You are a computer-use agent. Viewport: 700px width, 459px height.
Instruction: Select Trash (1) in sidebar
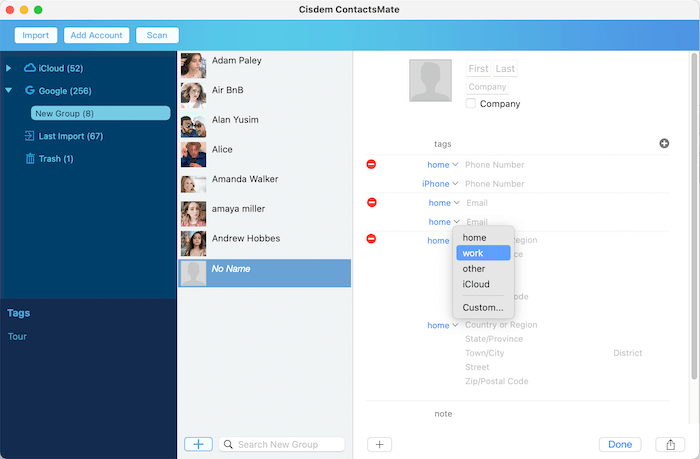[56, 159]
